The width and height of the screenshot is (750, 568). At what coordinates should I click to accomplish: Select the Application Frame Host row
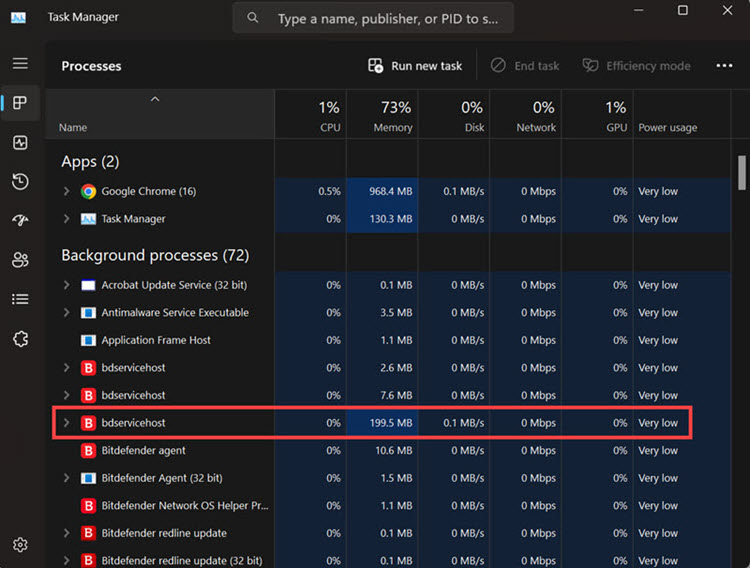(x=156, y=340)
